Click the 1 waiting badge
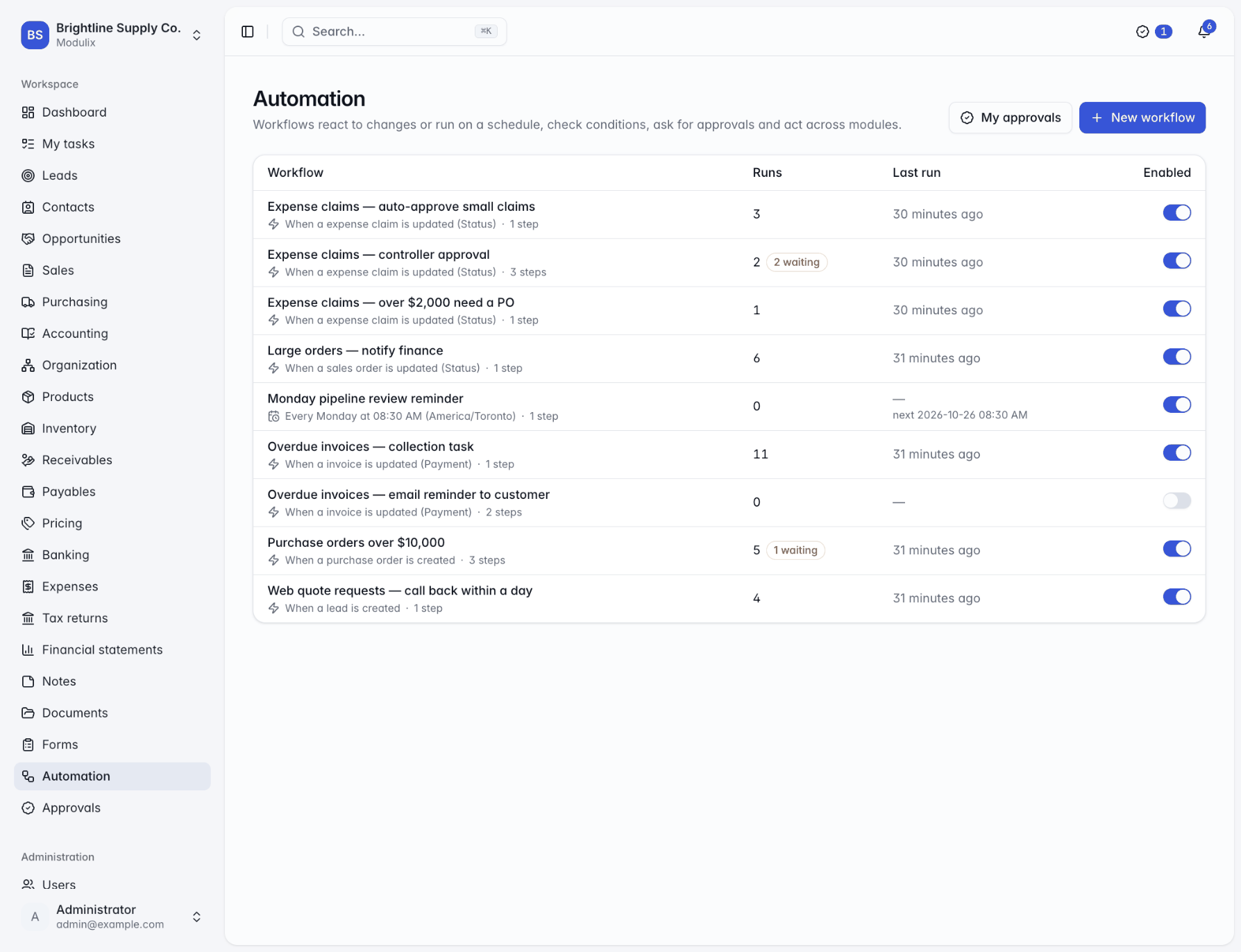The image size is (1241, 952). pyautogui.click(x=795, y=550)
